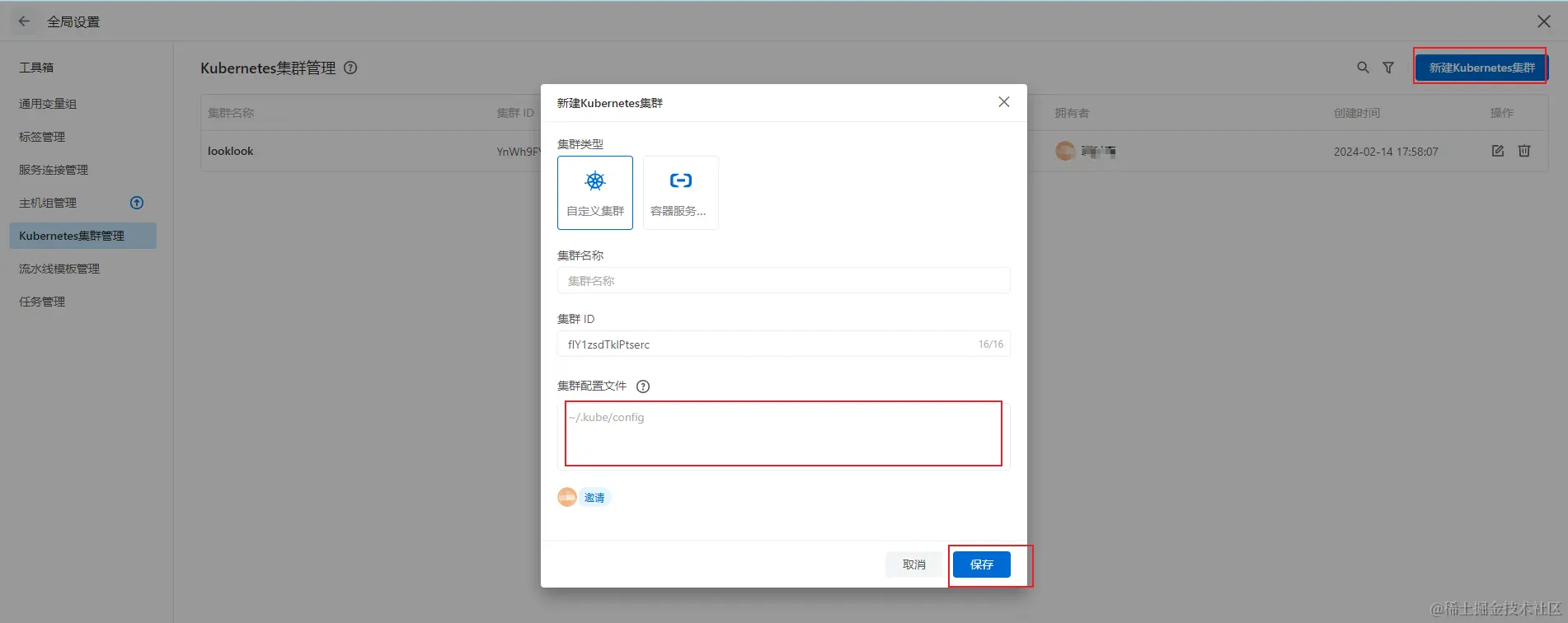
Task: Focus the 集群名称 input field
Action: tap(783, 280)
